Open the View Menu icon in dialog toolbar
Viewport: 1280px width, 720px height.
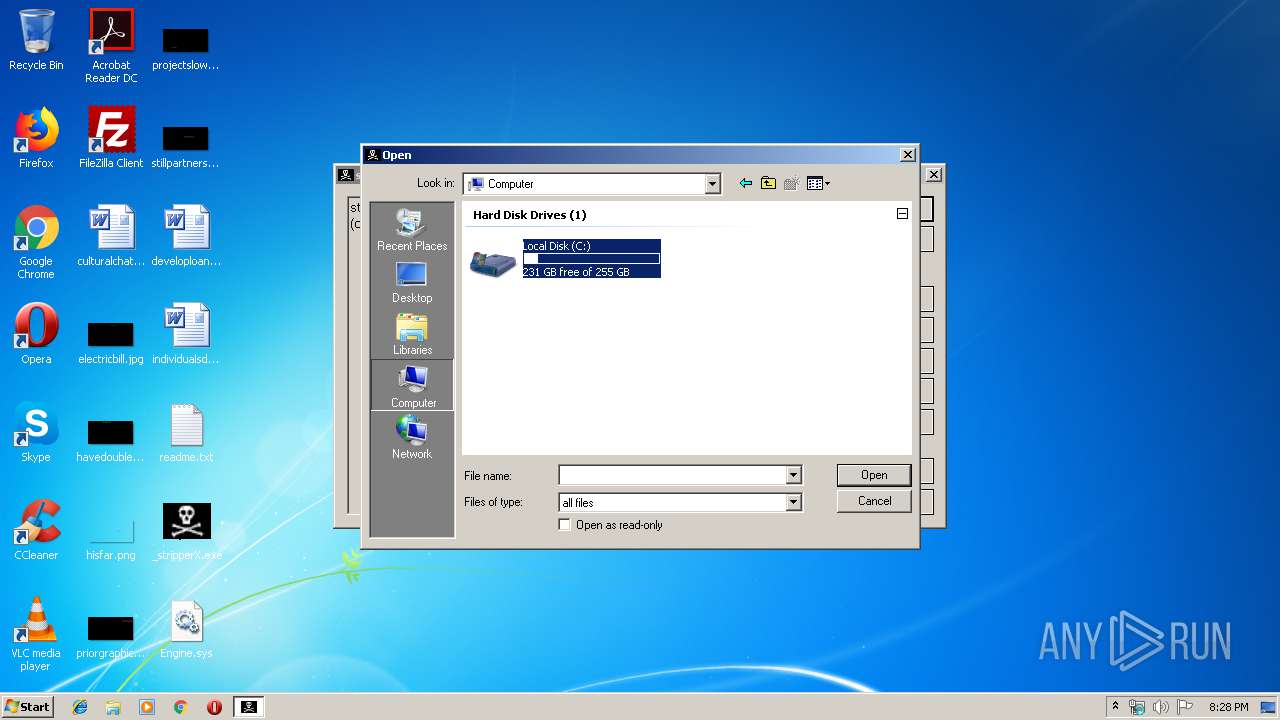click(818, 184)
